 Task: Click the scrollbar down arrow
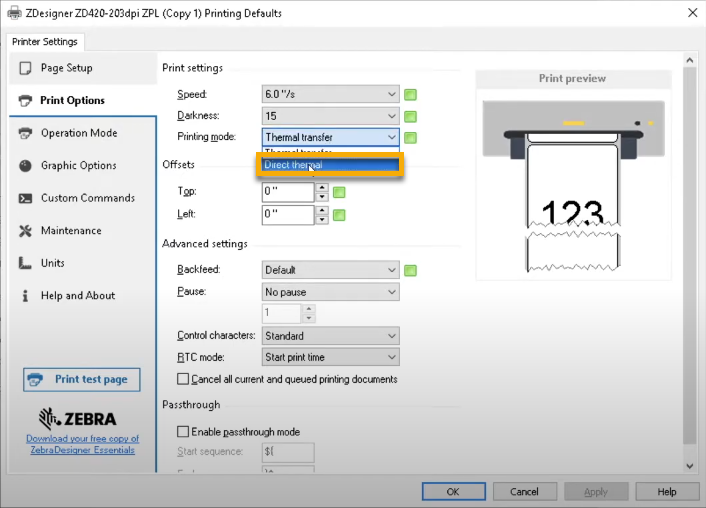[690, 466]
